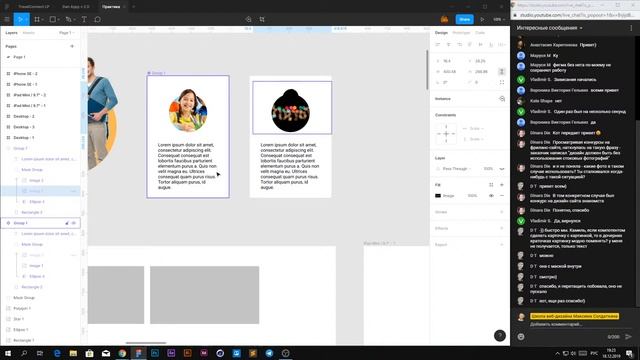Open the emoji picker in chat window

coord(521,337)
